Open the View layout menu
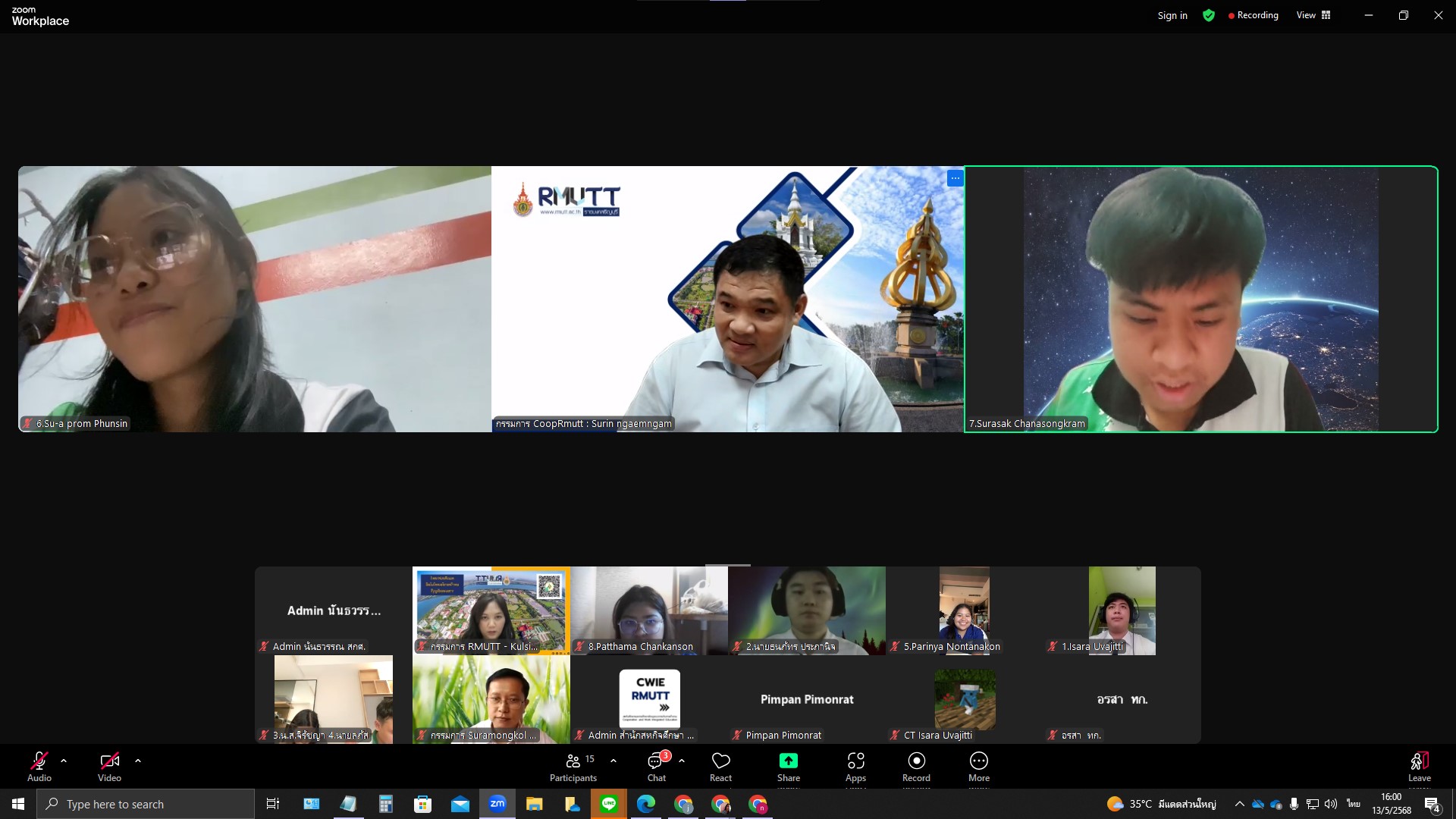Screen dimensions: 1456x819 pyautogui.click(x=1313, y=15)
